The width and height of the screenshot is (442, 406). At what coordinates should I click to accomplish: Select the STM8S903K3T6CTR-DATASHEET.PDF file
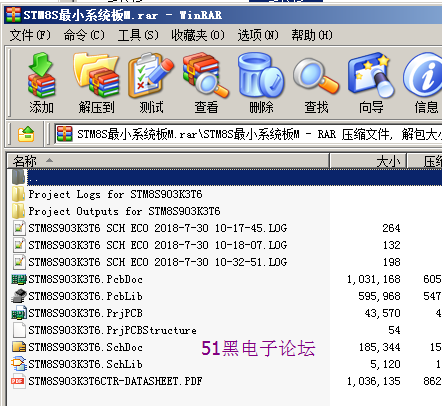point(115,381)
